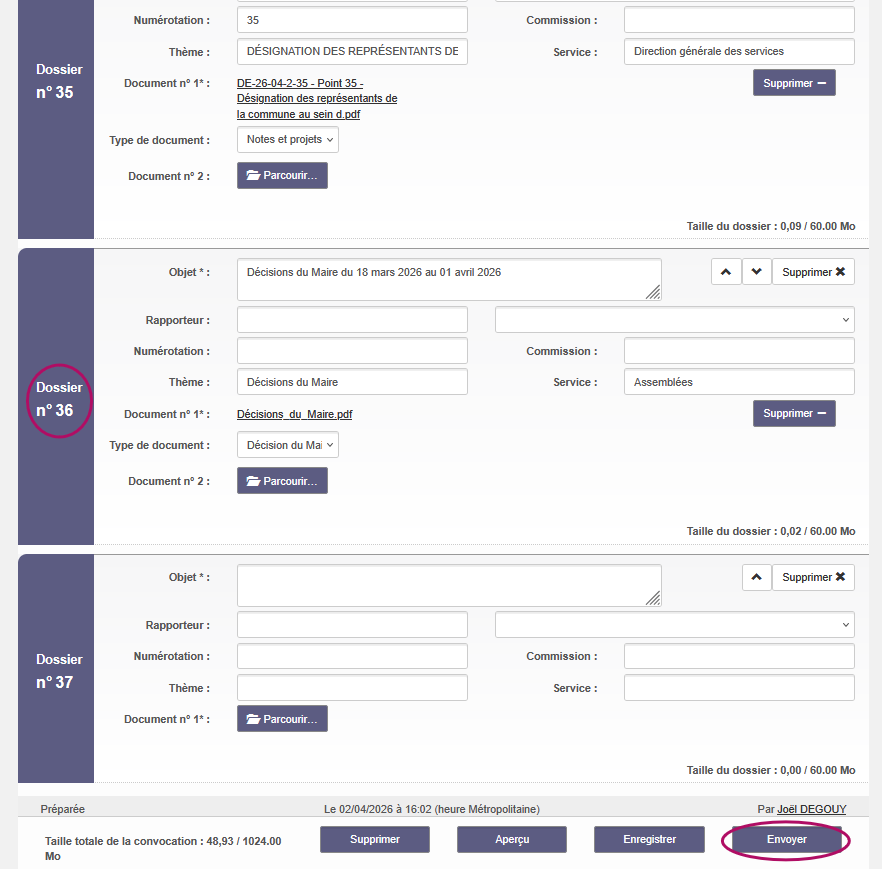Browse for Document n° 2 in Dossier 35
The width and height of the screenshot is (882, 869).
click(282, 175)
